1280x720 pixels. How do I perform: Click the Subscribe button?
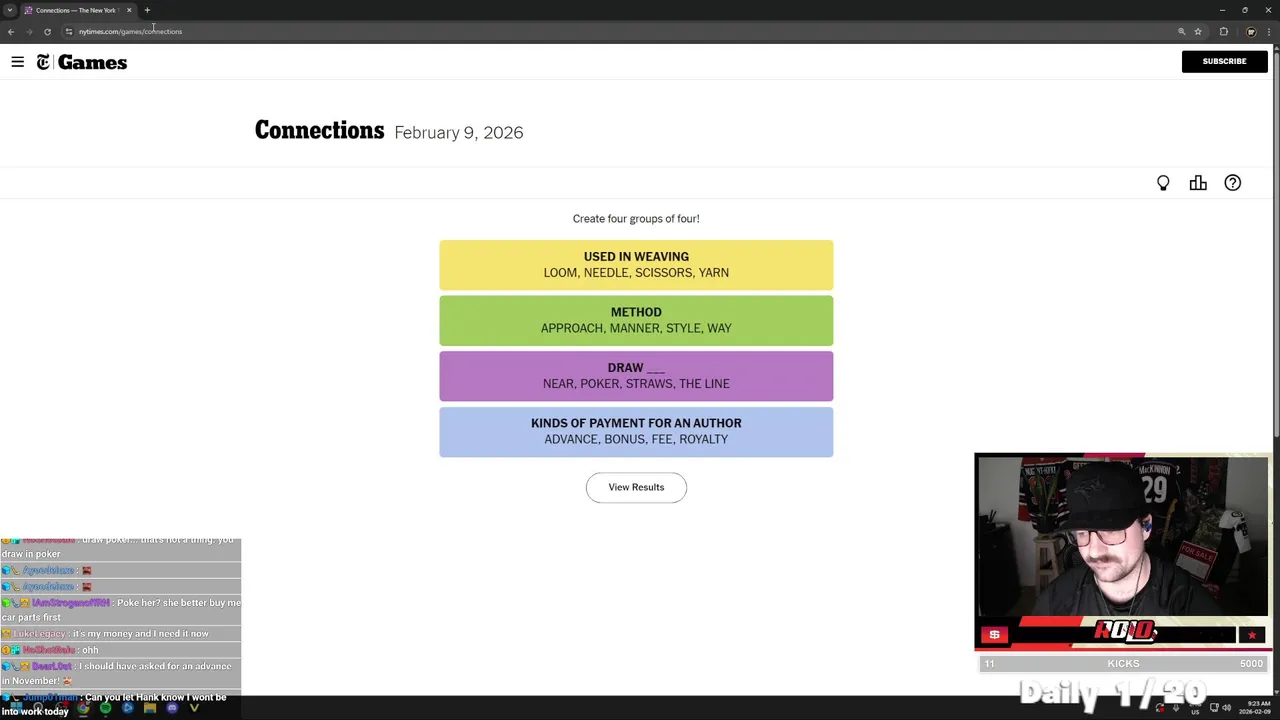coord(1224,61)
